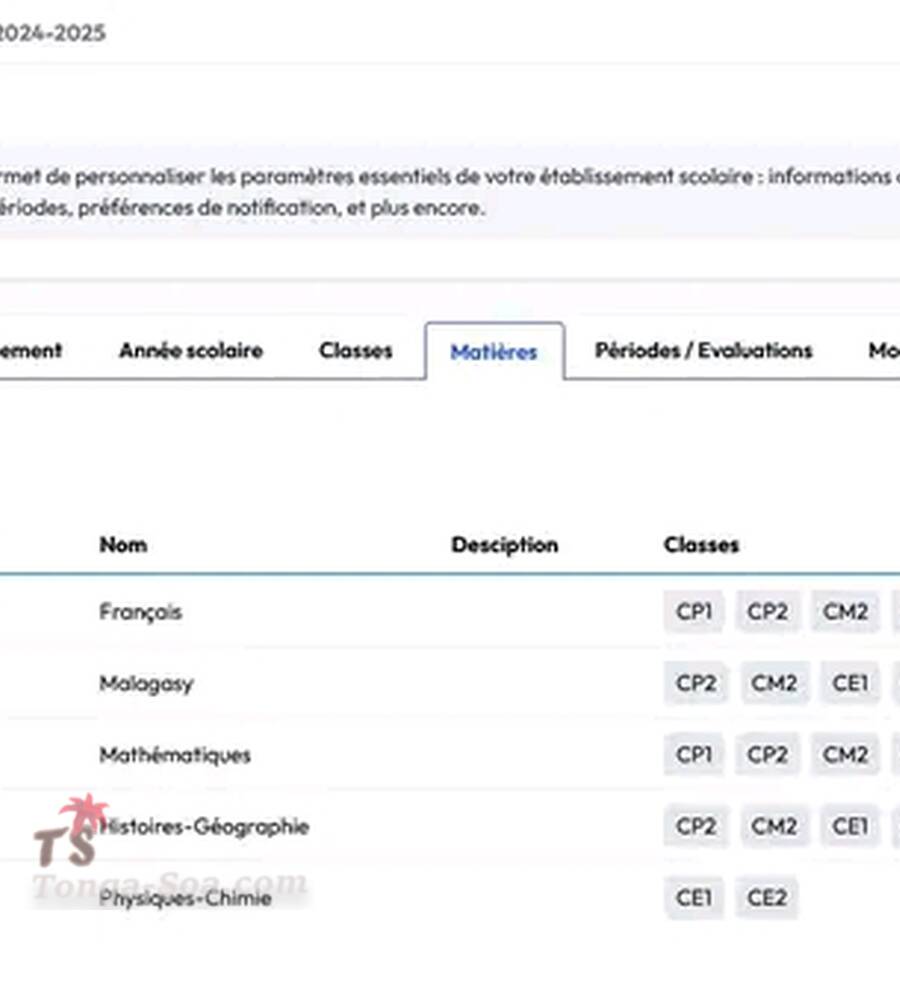The height and width of the screenshot is (1000, 900).
Task: Click the CM2 chip in the Histoires-Géographie row
Action: [x=774, y=827]
